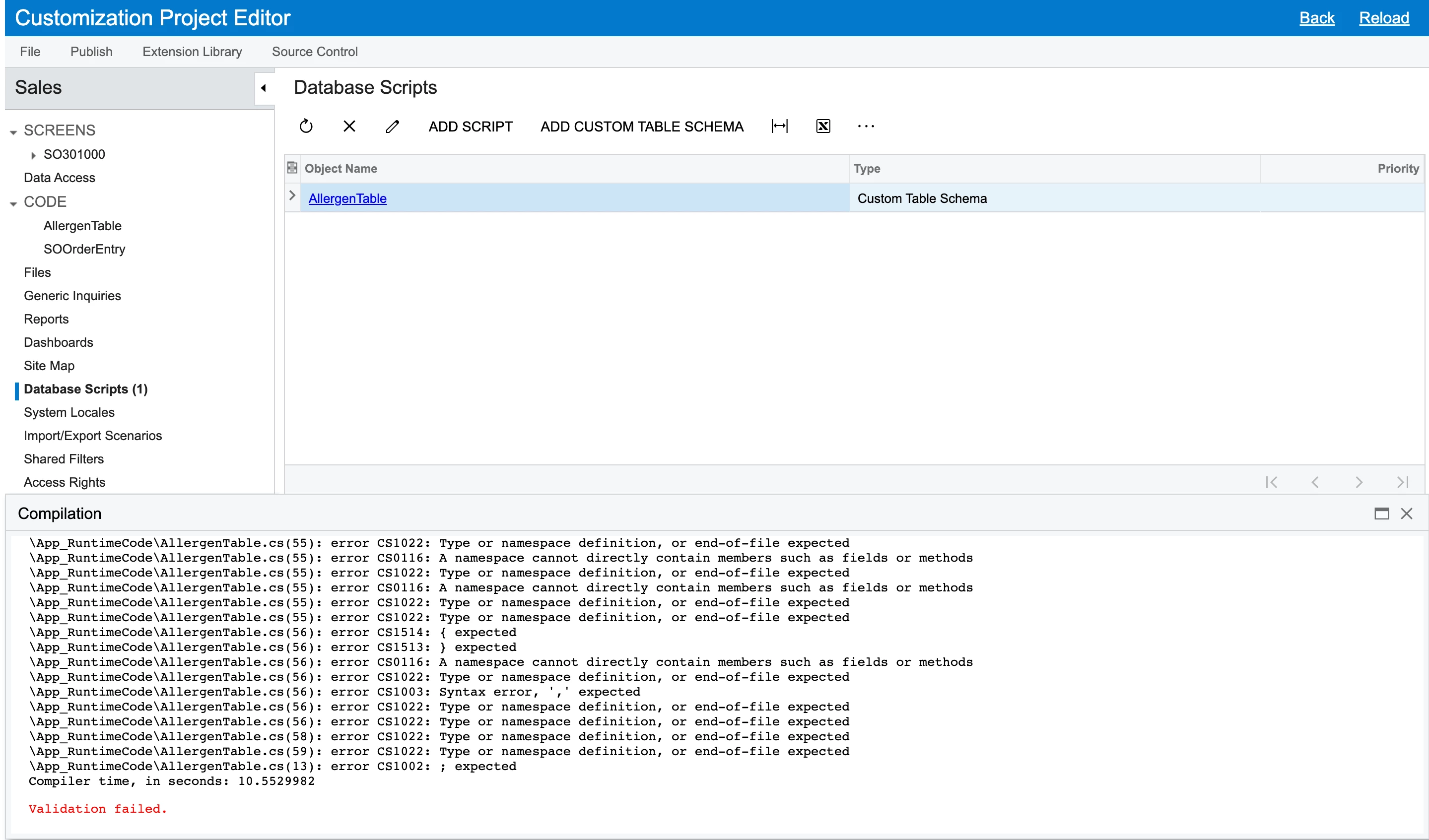Collapse the CODE tree section

(13, 203)
